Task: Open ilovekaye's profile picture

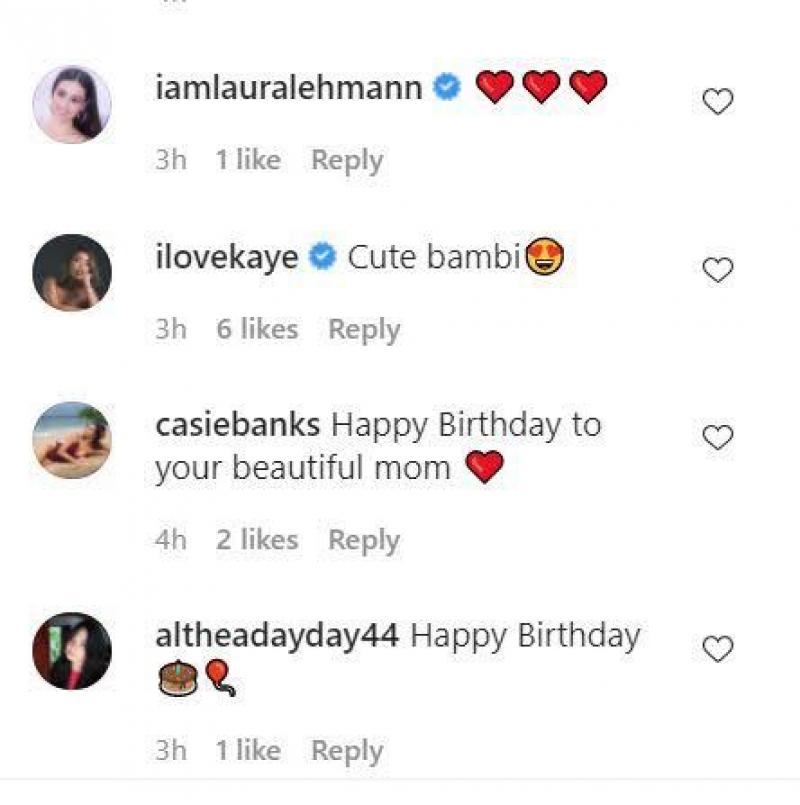Action: pos(72,272)
